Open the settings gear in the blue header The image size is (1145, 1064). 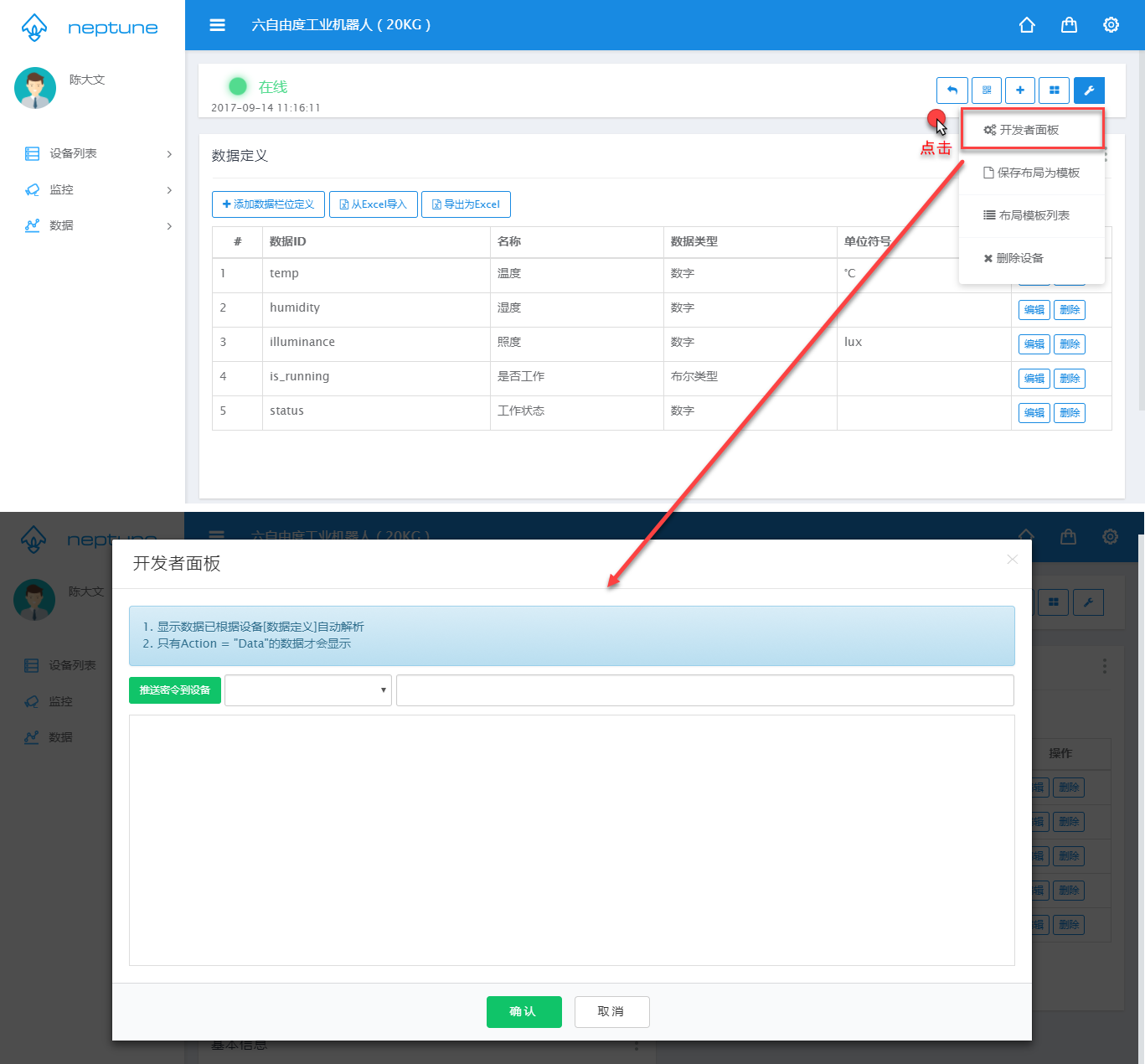[x=1111, y=25]
